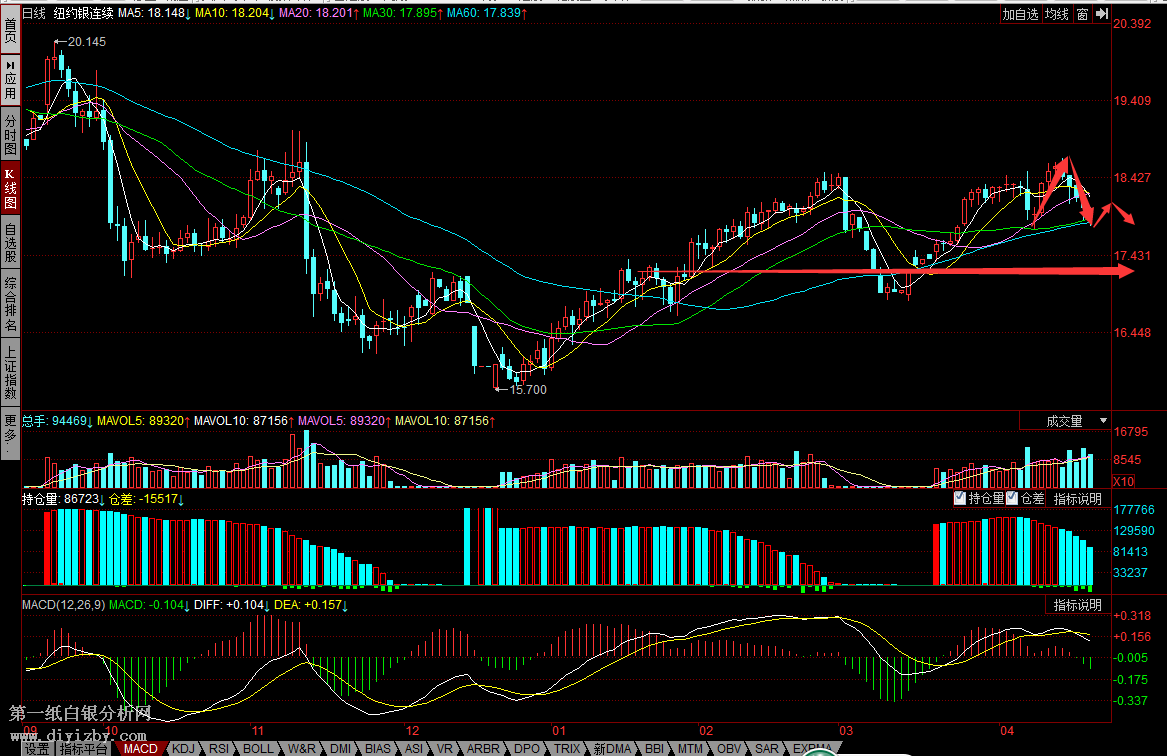
Task: Uncheck the 仓差 checkbox
Action: pyautogui.click(x=1012, y=498)
